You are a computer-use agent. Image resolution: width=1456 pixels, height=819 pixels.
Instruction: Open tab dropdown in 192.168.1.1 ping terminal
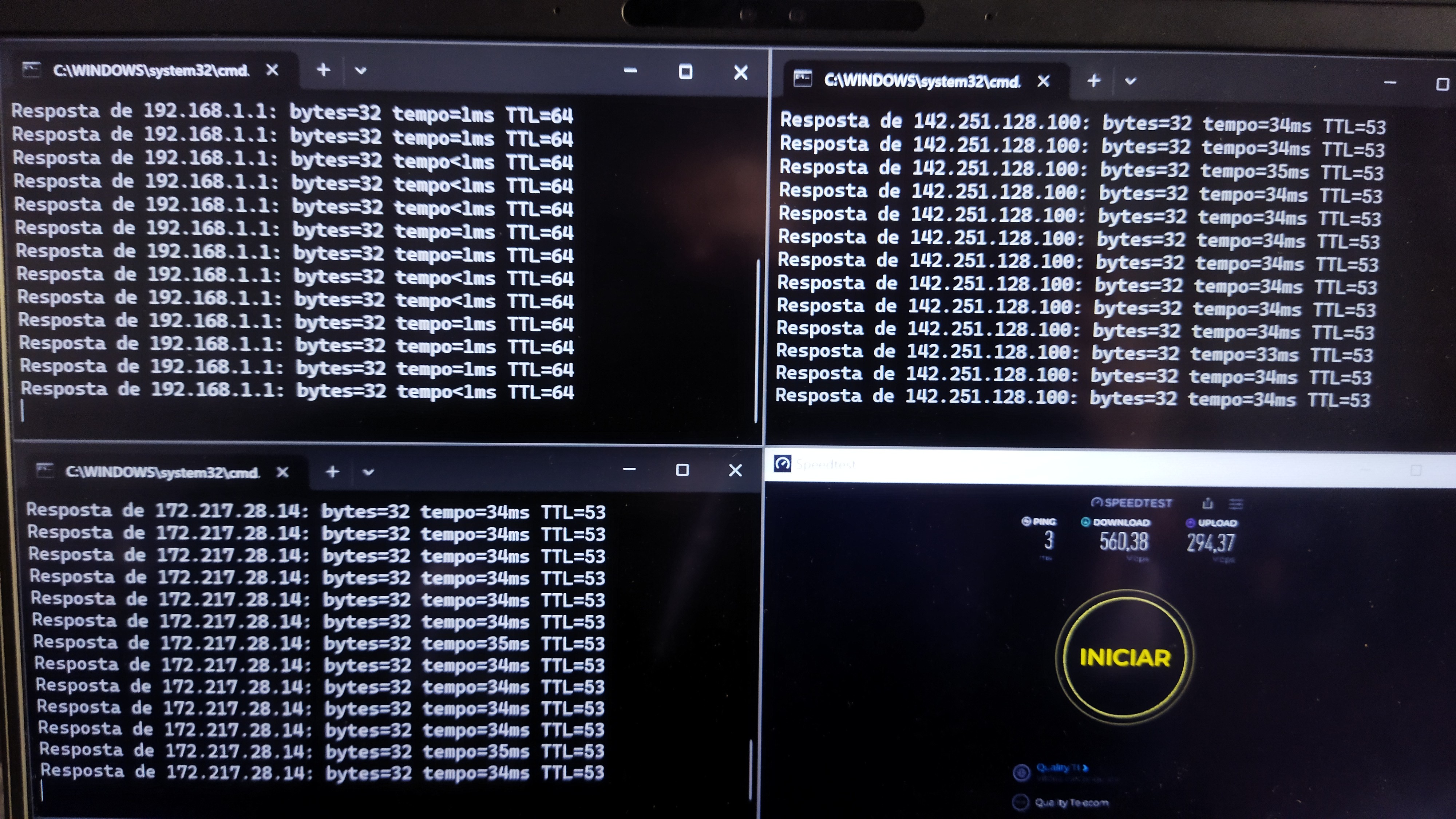361,71
